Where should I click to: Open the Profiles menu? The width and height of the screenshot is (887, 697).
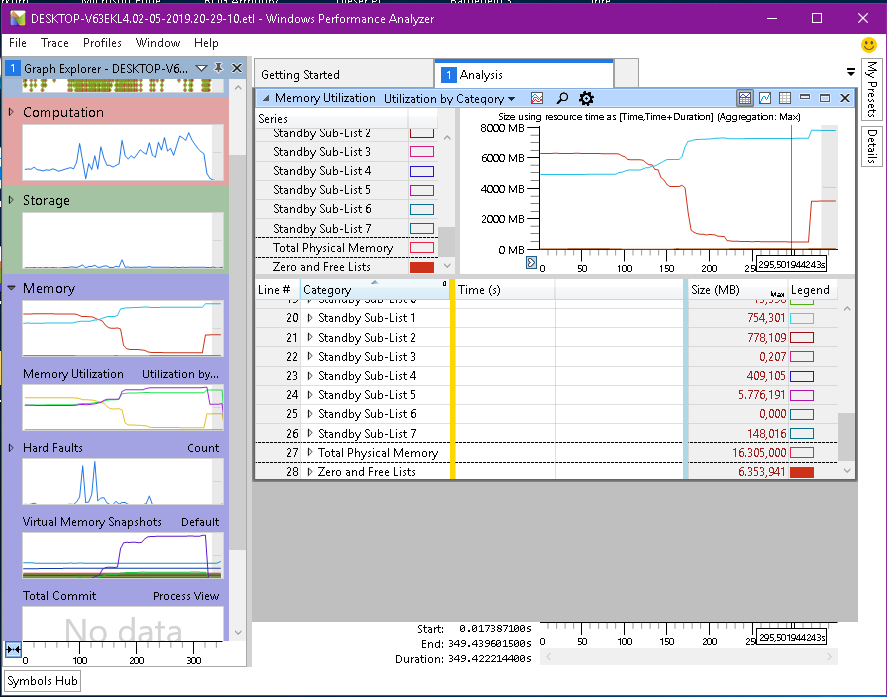tap(102, 43)
